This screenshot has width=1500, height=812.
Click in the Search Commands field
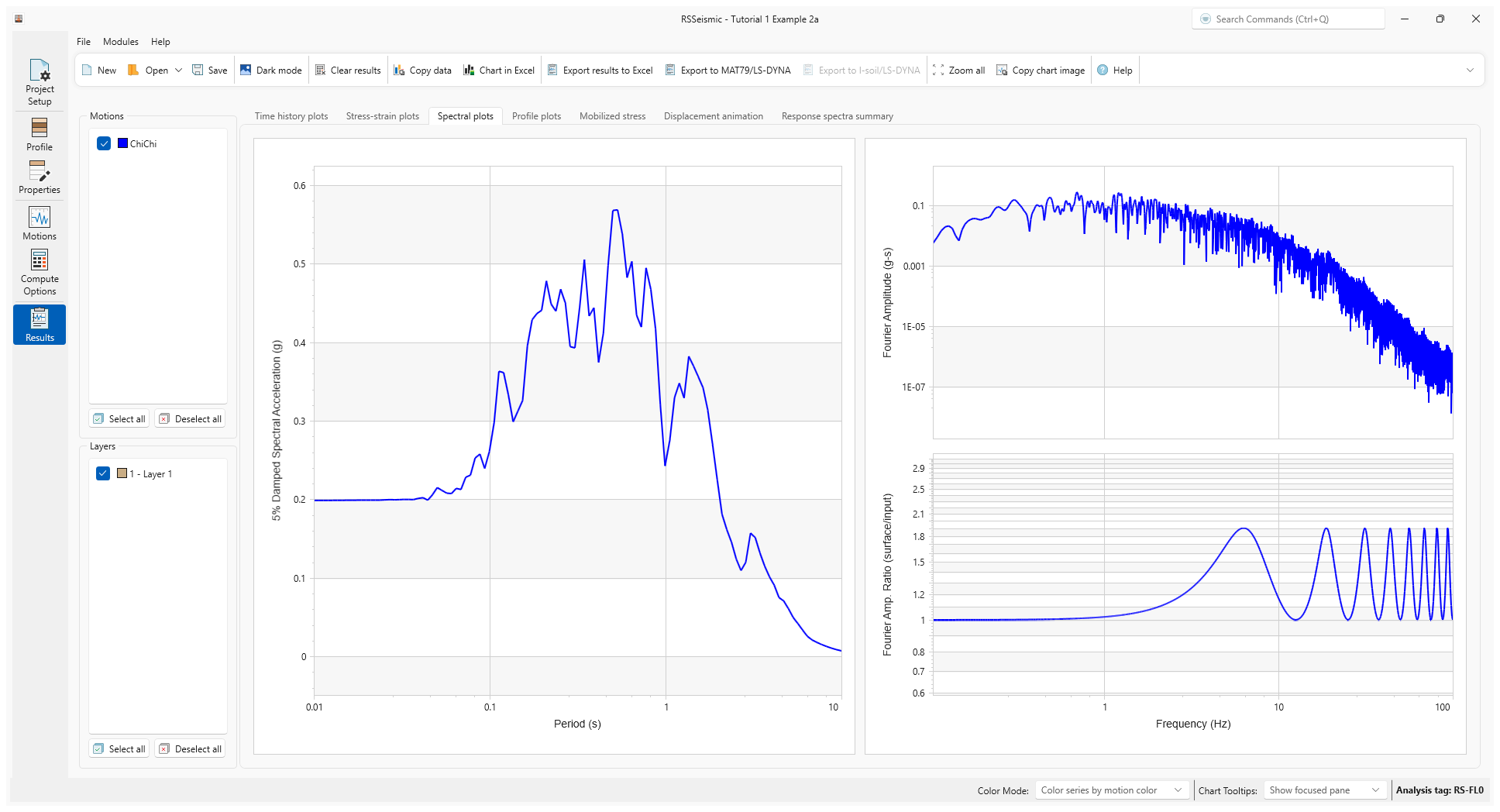[x=1288, y=19]
